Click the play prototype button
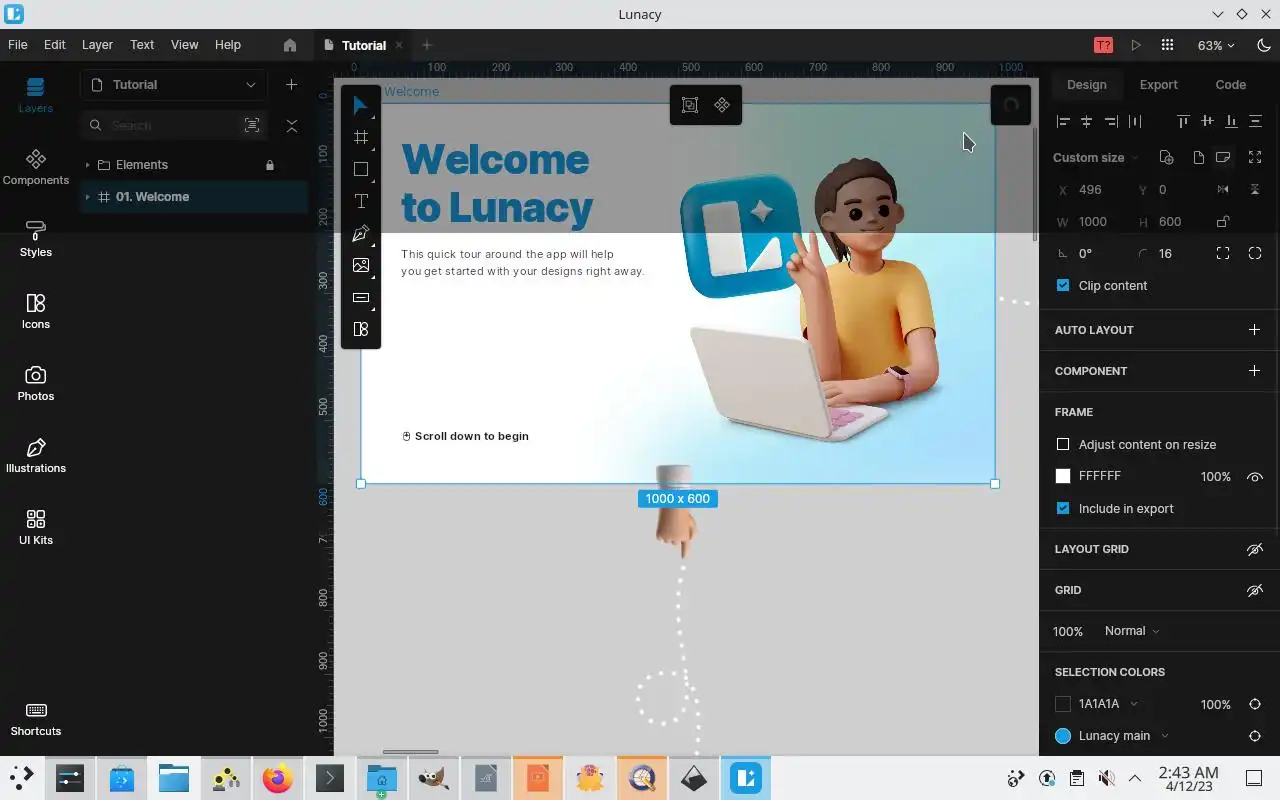The width and height of the screenshot is (1280, 800). pos(1136,45)
